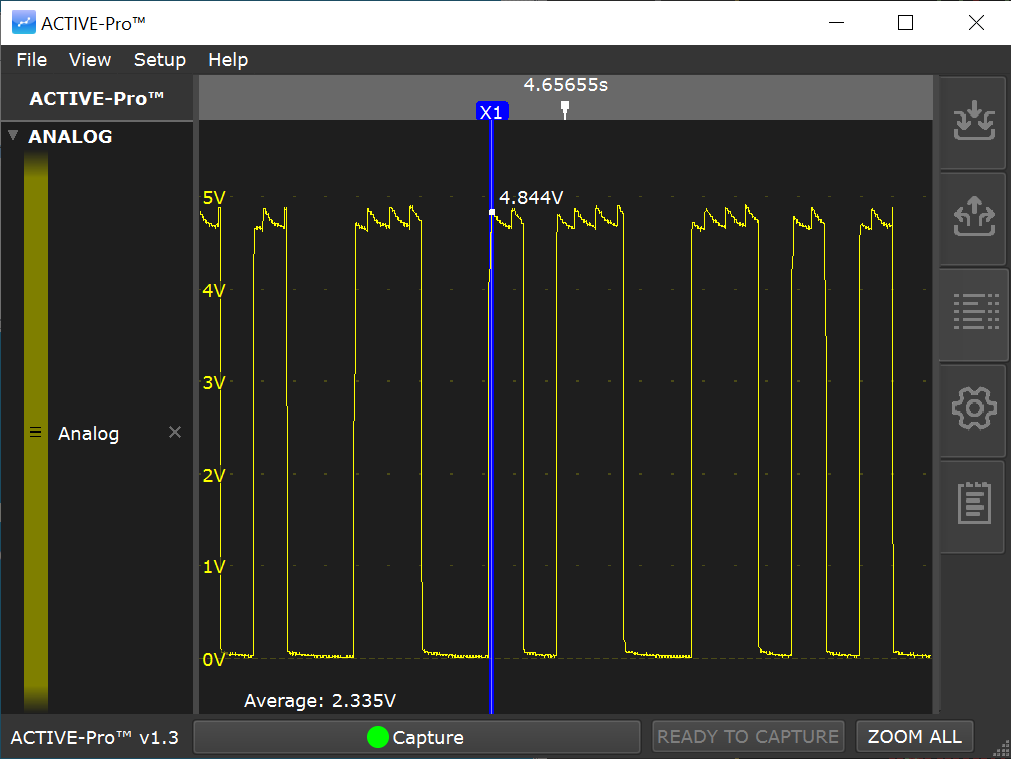Screen dimensions: 1011x759
Task: Open the list view icon
Action: 976,311
